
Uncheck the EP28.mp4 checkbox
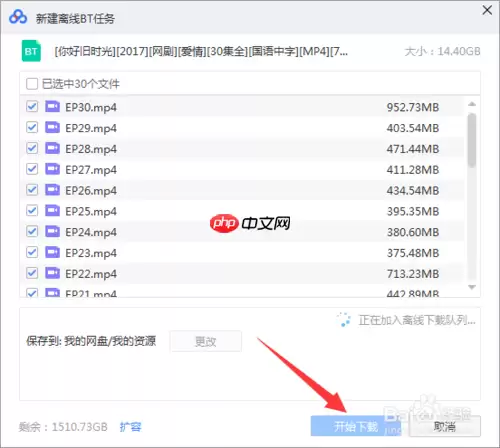click(x=32, y=148)
